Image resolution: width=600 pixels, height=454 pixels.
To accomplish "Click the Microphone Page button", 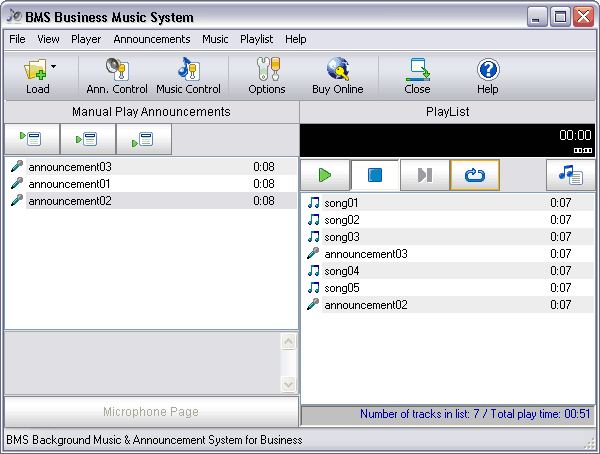I will [x=151, y=412].
